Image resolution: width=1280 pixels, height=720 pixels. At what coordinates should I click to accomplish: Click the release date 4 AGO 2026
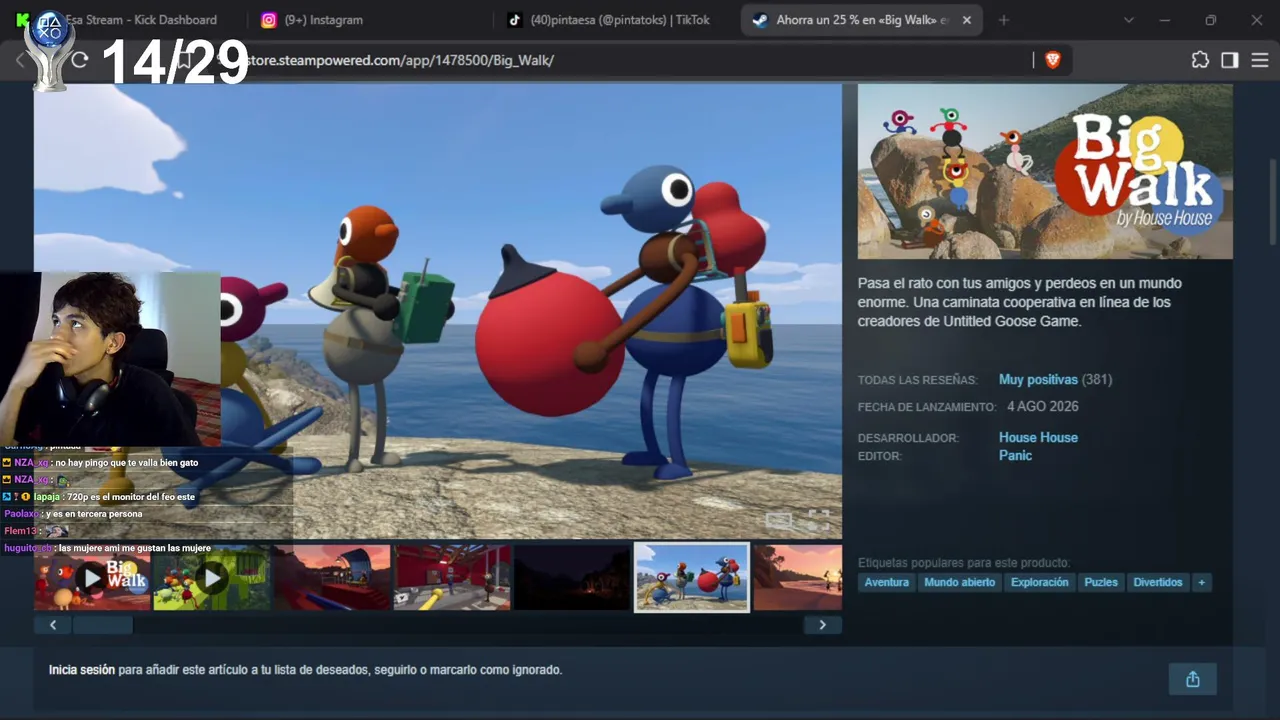(1043, 407)
